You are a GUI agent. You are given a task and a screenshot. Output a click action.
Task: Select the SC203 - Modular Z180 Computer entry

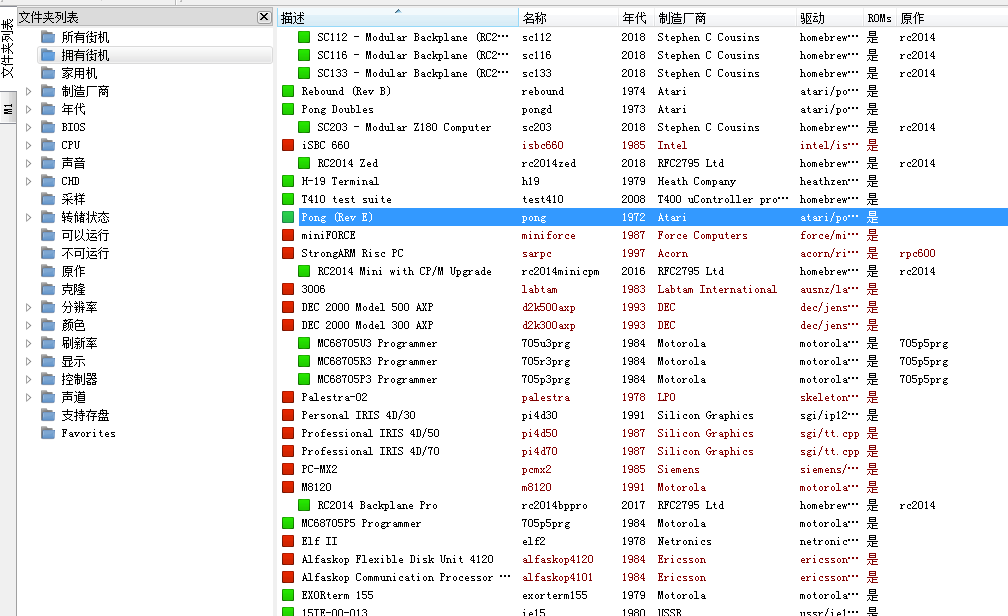404,127
